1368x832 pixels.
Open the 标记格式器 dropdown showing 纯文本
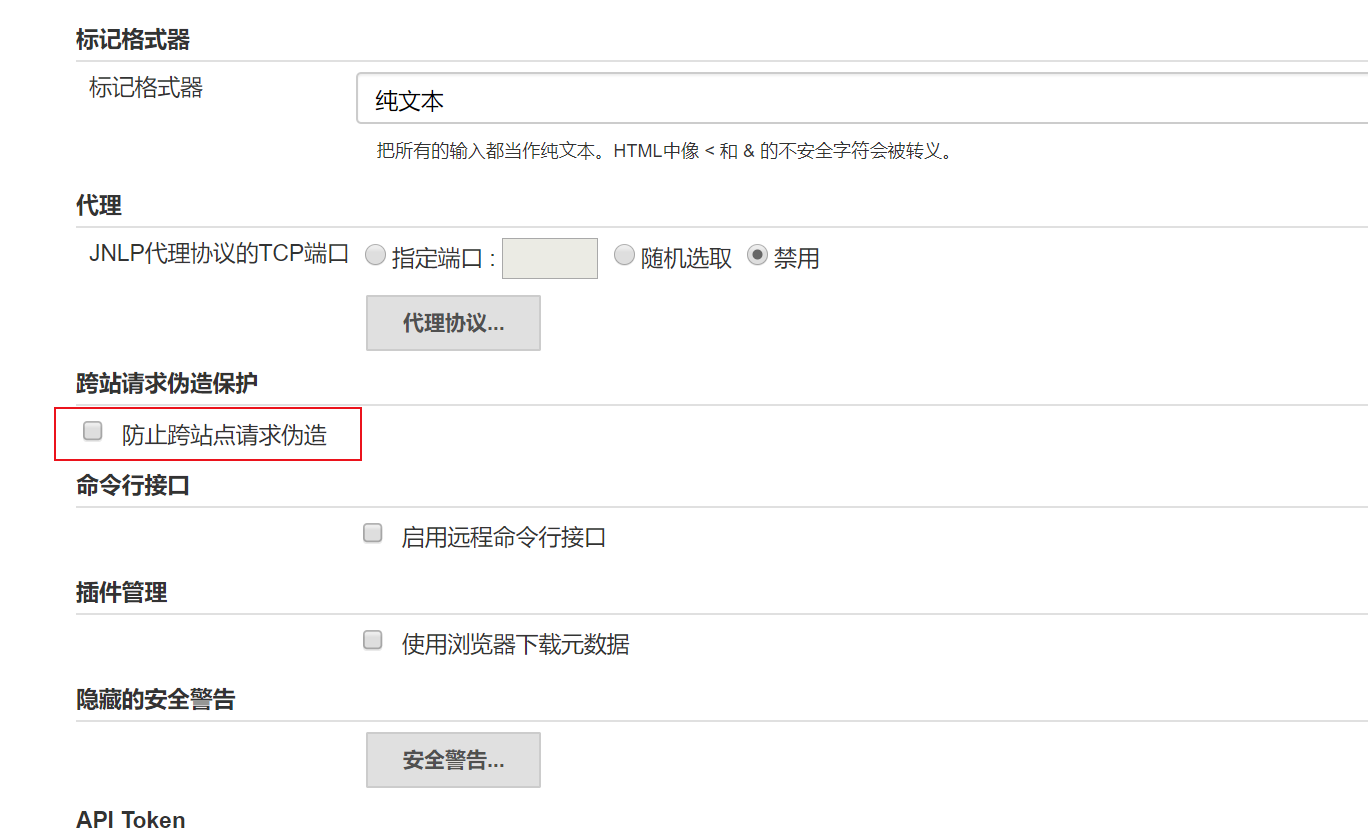pos(860,100)
